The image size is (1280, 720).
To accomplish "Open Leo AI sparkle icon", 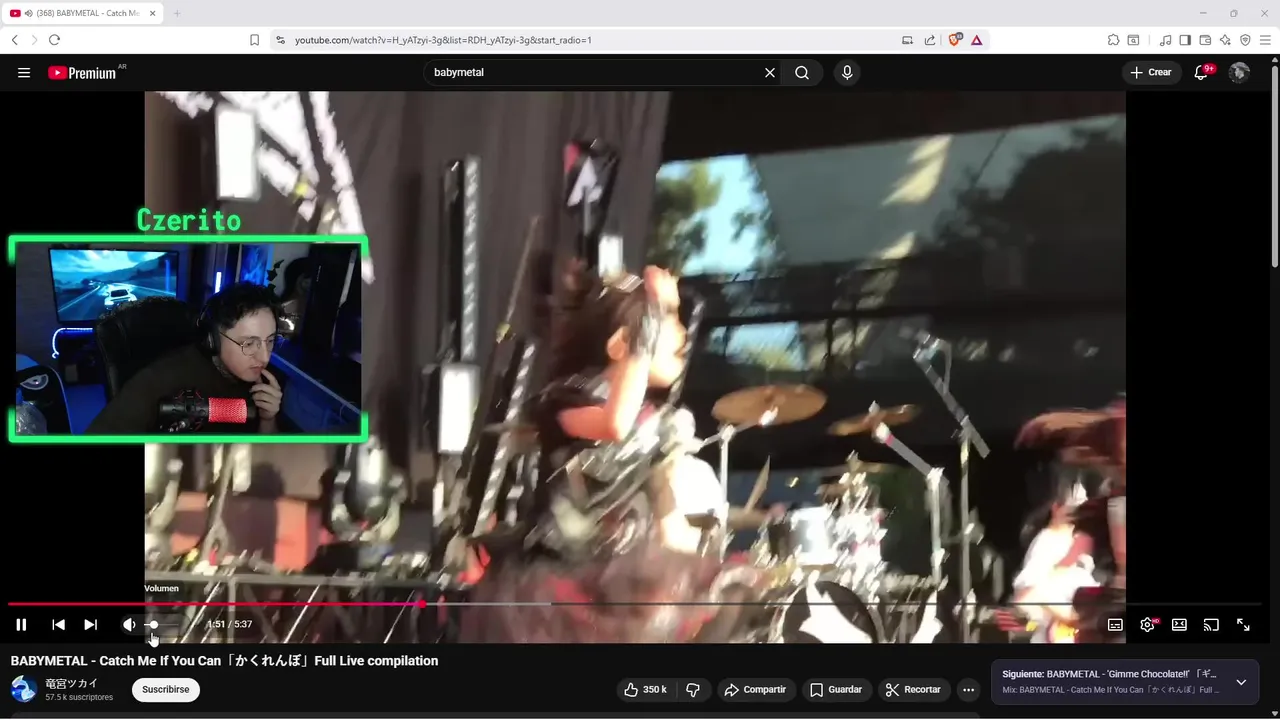I will click(1225, 40).
